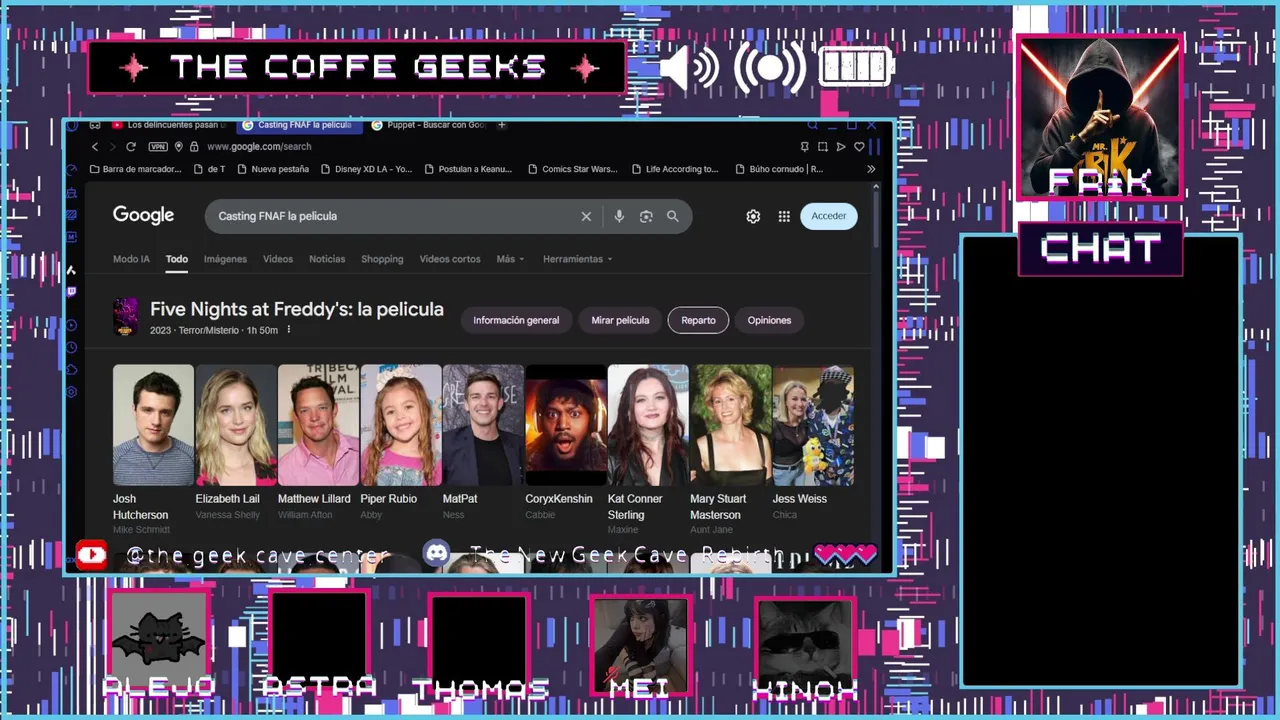The width and height of the screenshot is (1280, 720).
Task: Clear the search query with the X
Action: pos(586,216)
